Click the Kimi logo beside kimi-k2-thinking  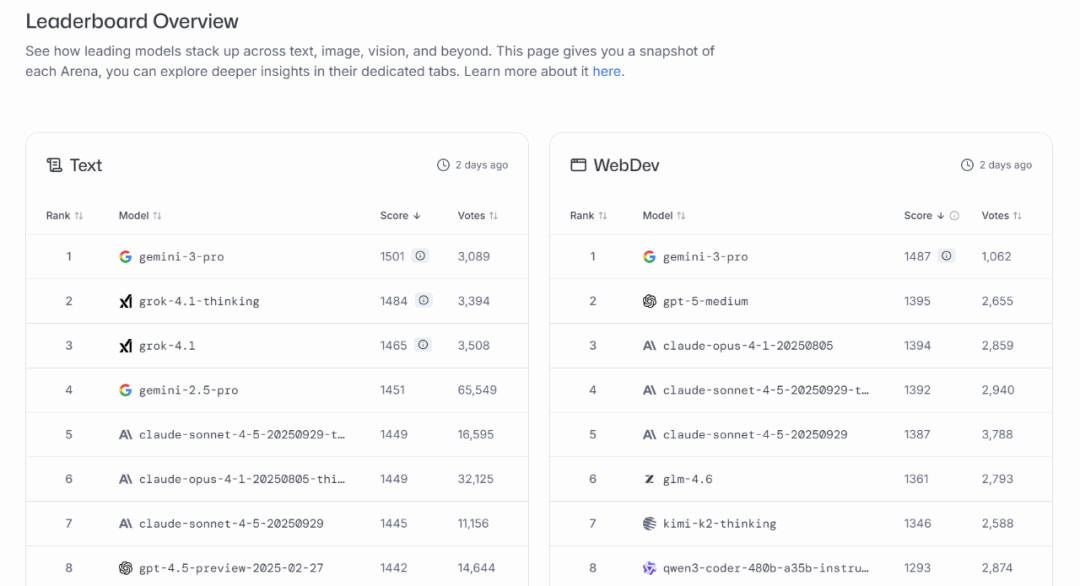pos(649,523)
